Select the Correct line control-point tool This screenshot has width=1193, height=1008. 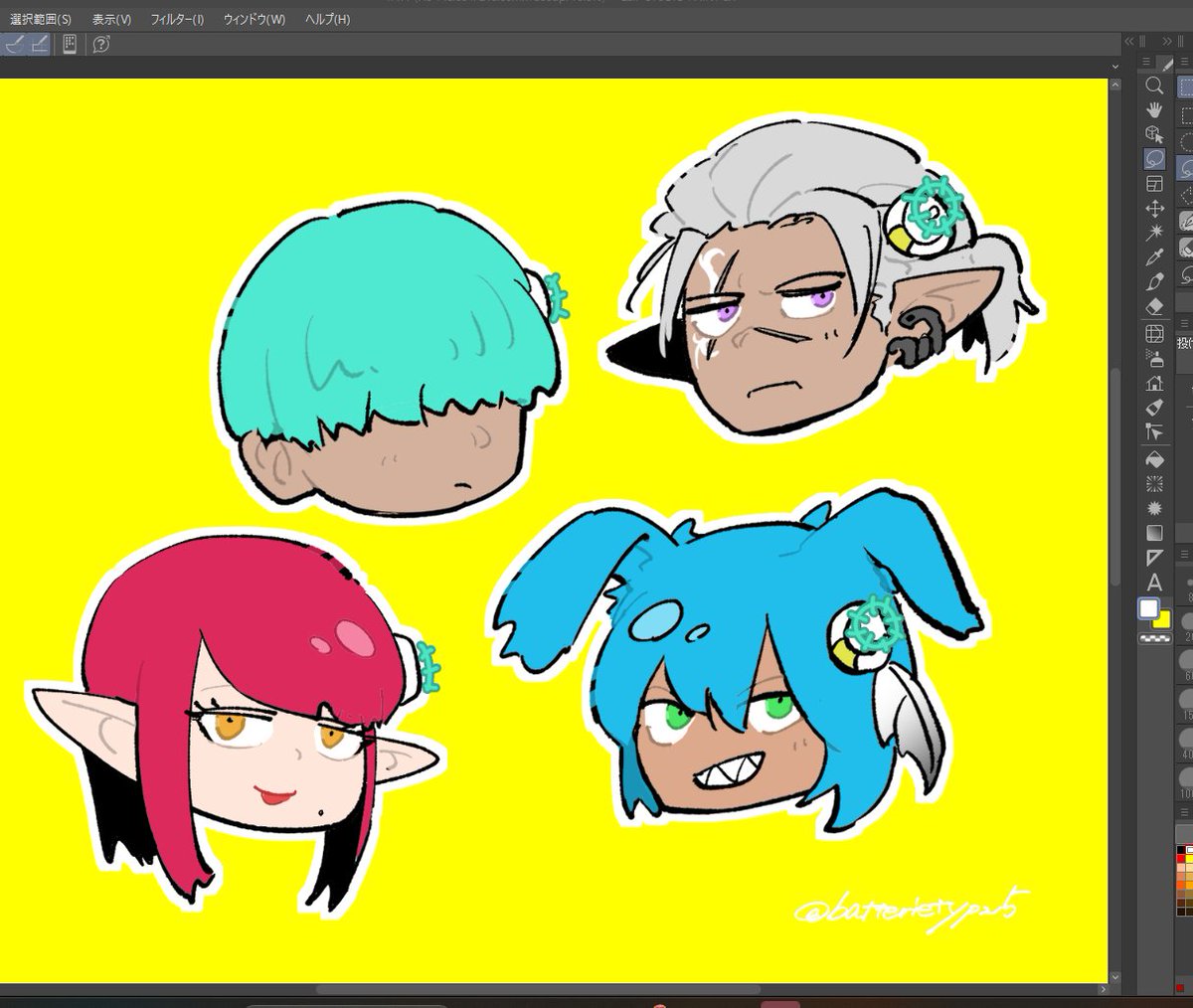[1154, 432]
